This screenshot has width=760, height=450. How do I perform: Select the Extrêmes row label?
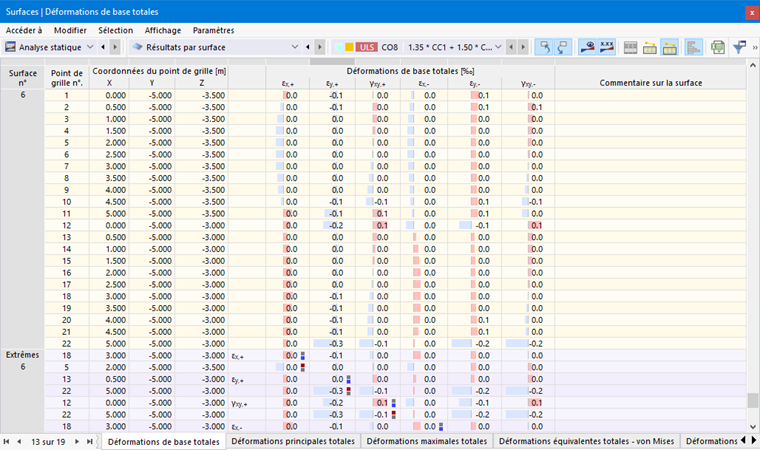tap(22, 355)
